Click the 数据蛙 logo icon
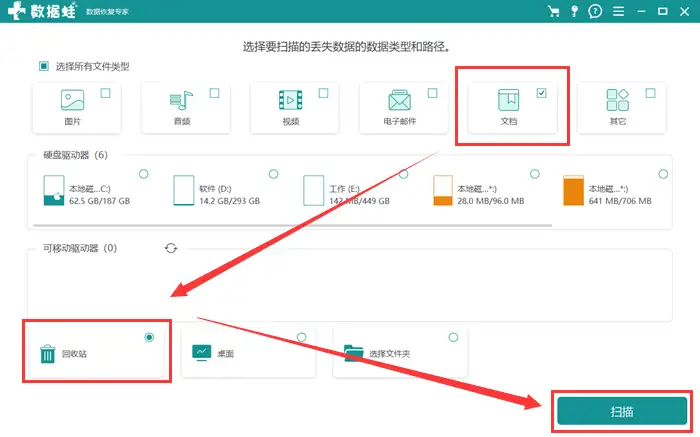The width and height of the screenshot is (700, 437). 16,11
